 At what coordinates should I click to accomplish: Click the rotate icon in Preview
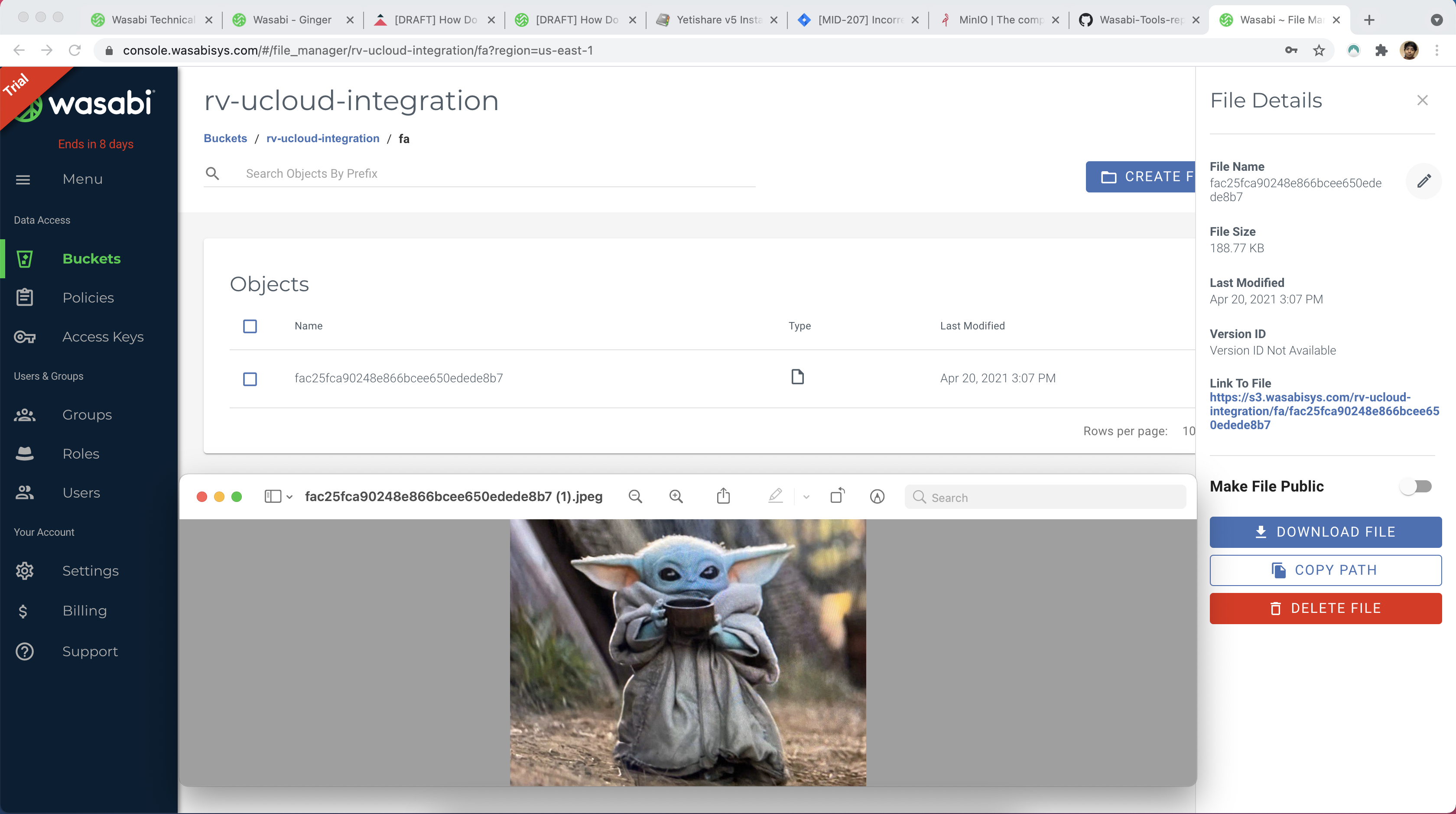[x=838, y=496]
